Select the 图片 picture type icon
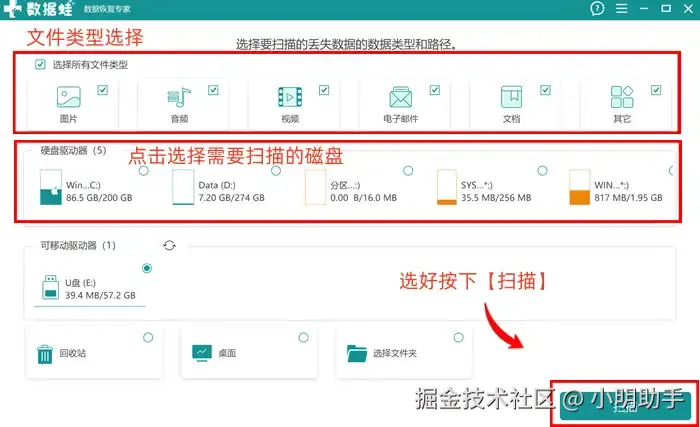Viewport: 700px width, 427px height. 69,96
